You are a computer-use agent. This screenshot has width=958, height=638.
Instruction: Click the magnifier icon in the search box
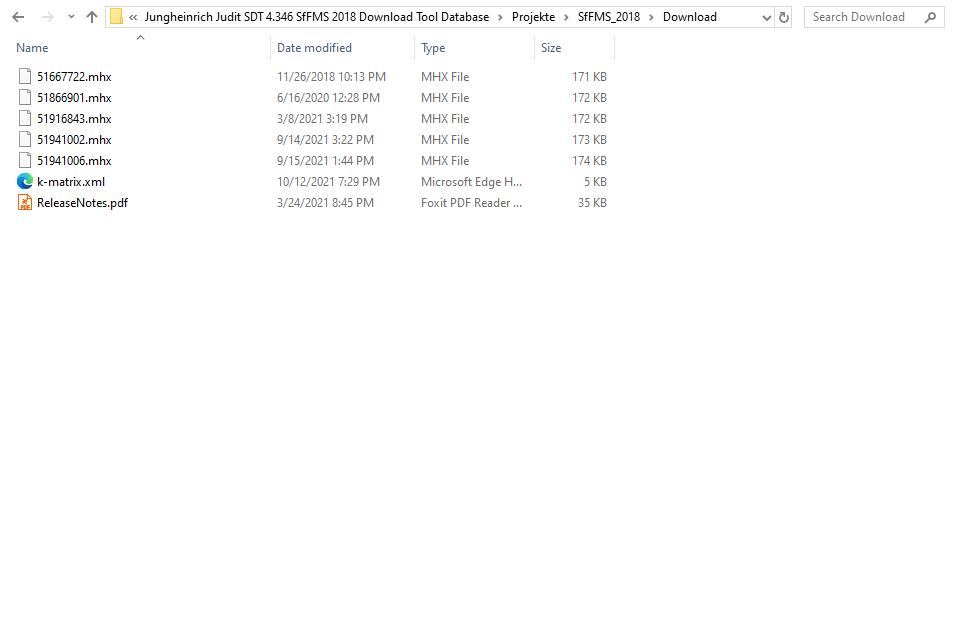point(930,17)
